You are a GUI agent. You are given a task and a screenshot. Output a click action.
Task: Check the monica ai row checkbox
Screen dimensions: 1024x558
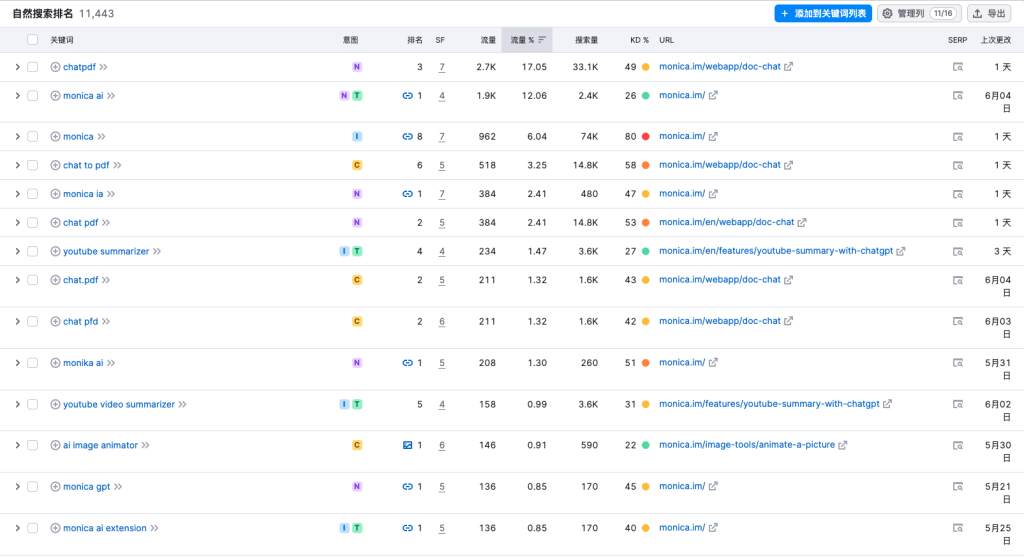32,95
